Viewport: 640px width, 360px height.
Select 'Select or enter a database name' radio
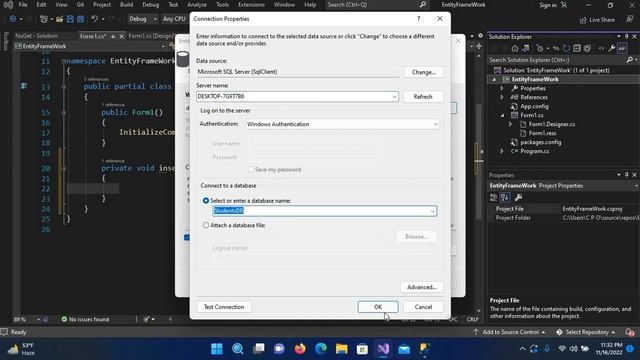pos(206,201)
